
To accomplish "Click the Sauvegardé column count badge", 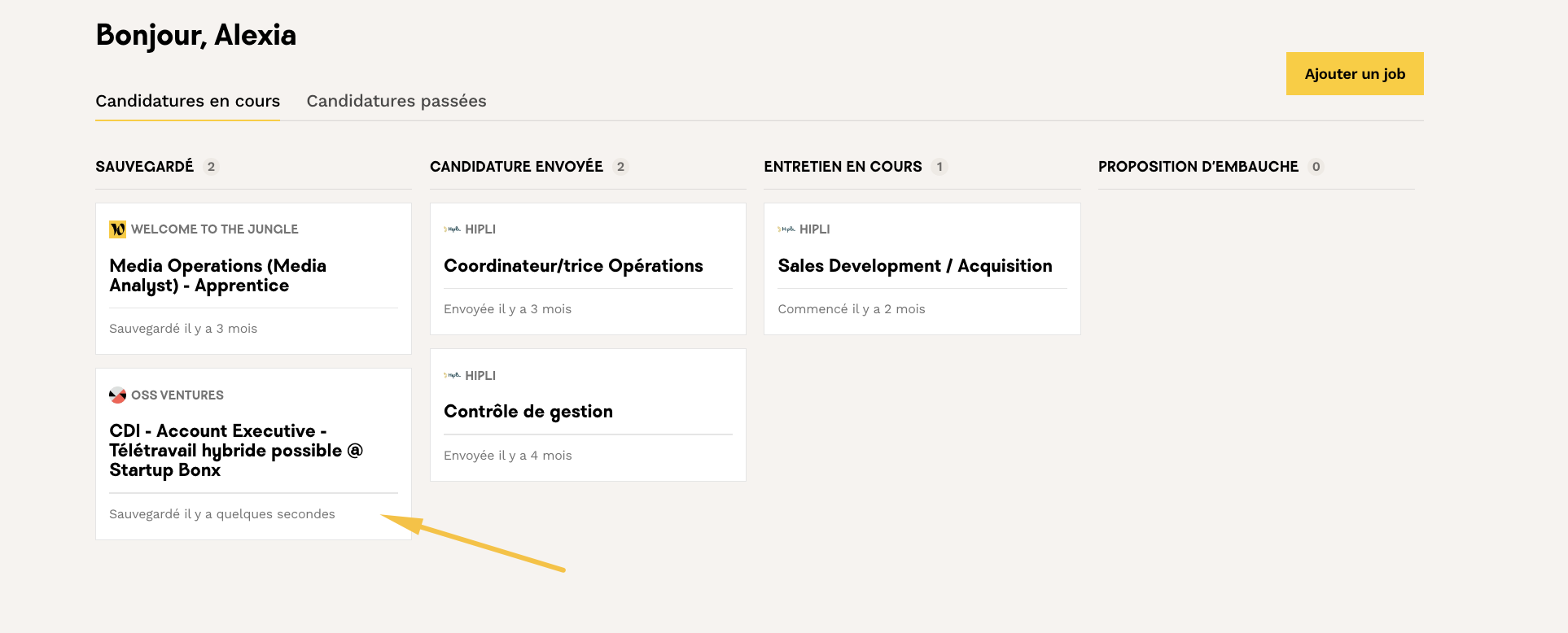I will [211, 167].
